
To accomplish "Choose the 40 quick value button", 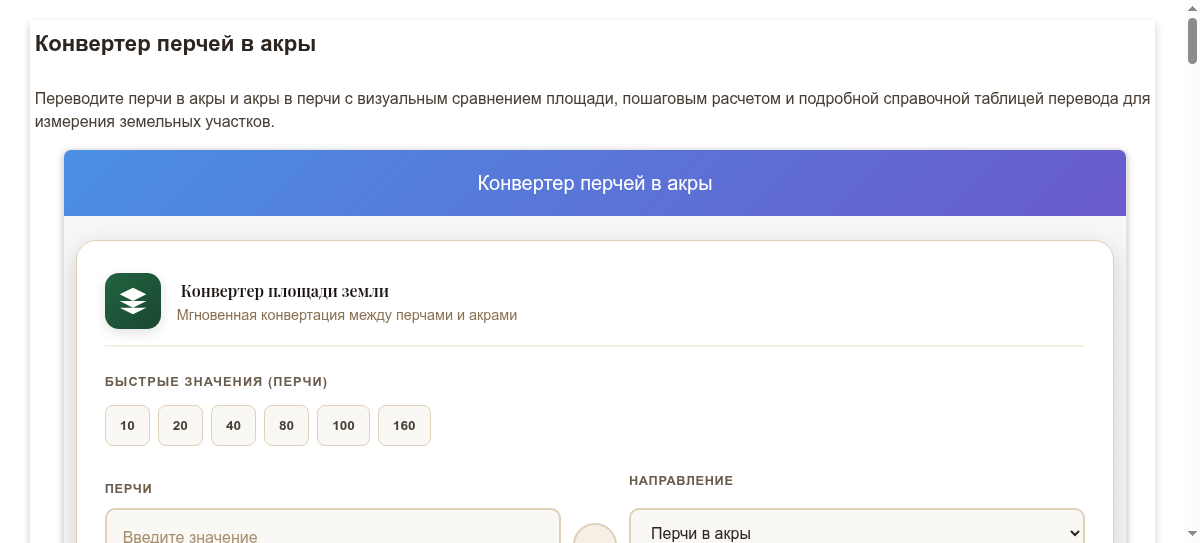I will point(233,425).
